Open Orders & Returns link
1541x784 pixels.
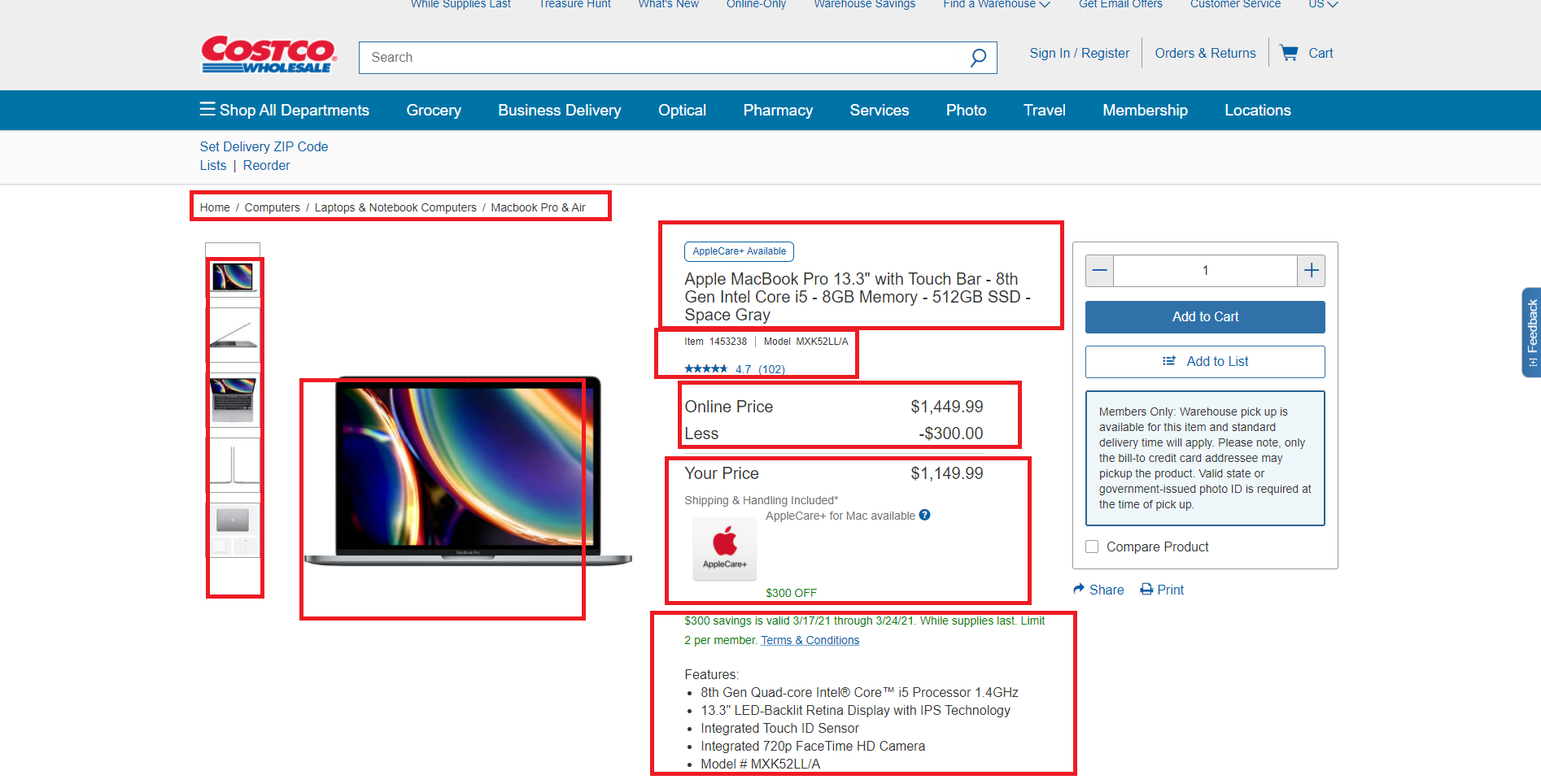coord(1206,53)
